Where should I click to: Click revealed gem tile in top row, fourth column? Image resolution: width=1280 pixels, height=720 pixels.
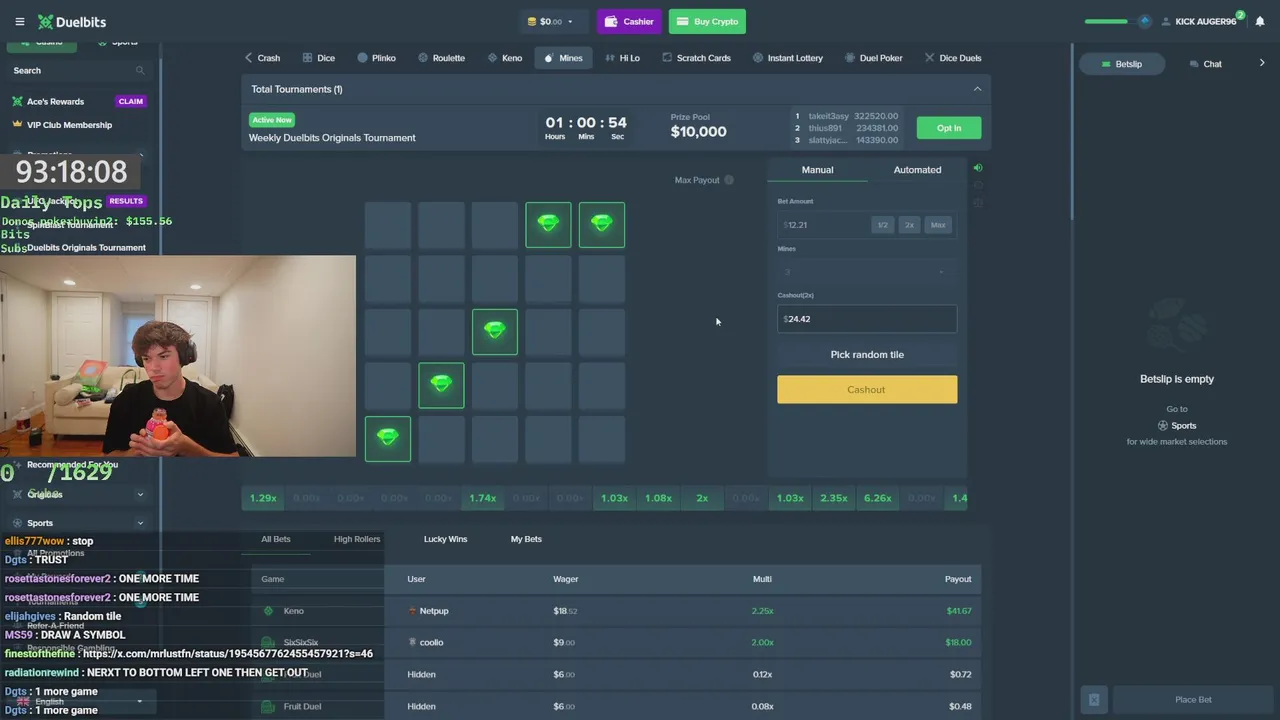pos(548,225)
